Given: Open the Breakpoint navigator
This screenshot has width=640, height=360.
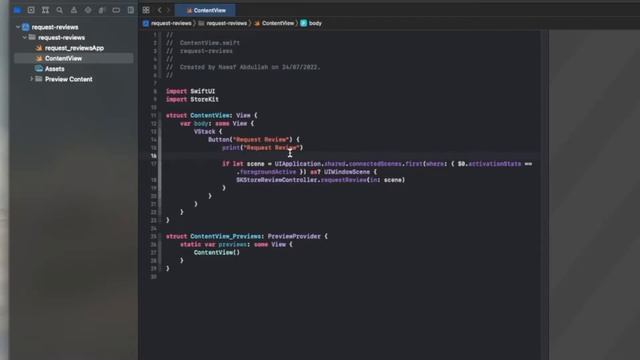Looking at the screenshot, I should (x=116, y=10).
